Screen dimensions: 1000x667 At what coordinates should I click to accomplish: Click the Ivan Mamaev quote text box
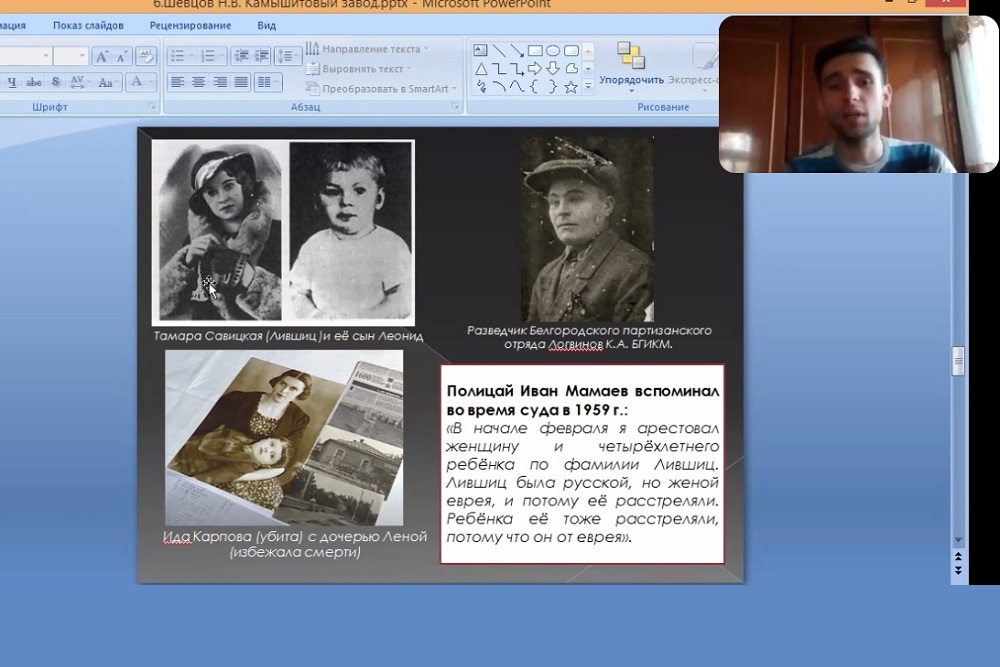click(582, 463)
